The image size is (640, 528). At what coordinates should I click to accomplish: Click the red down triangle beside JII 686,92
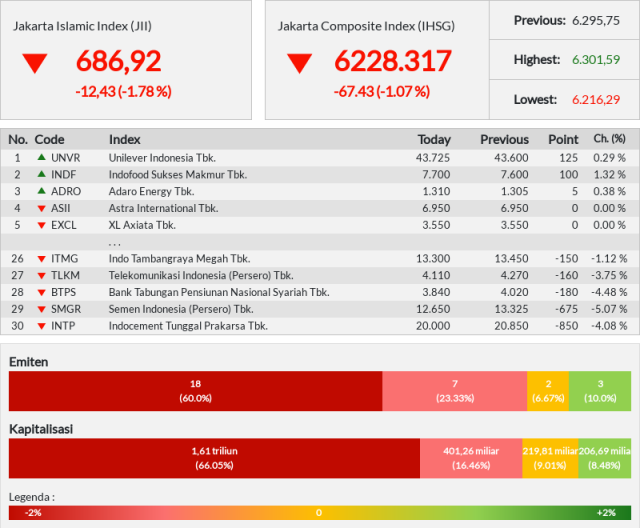click(35, 64)
